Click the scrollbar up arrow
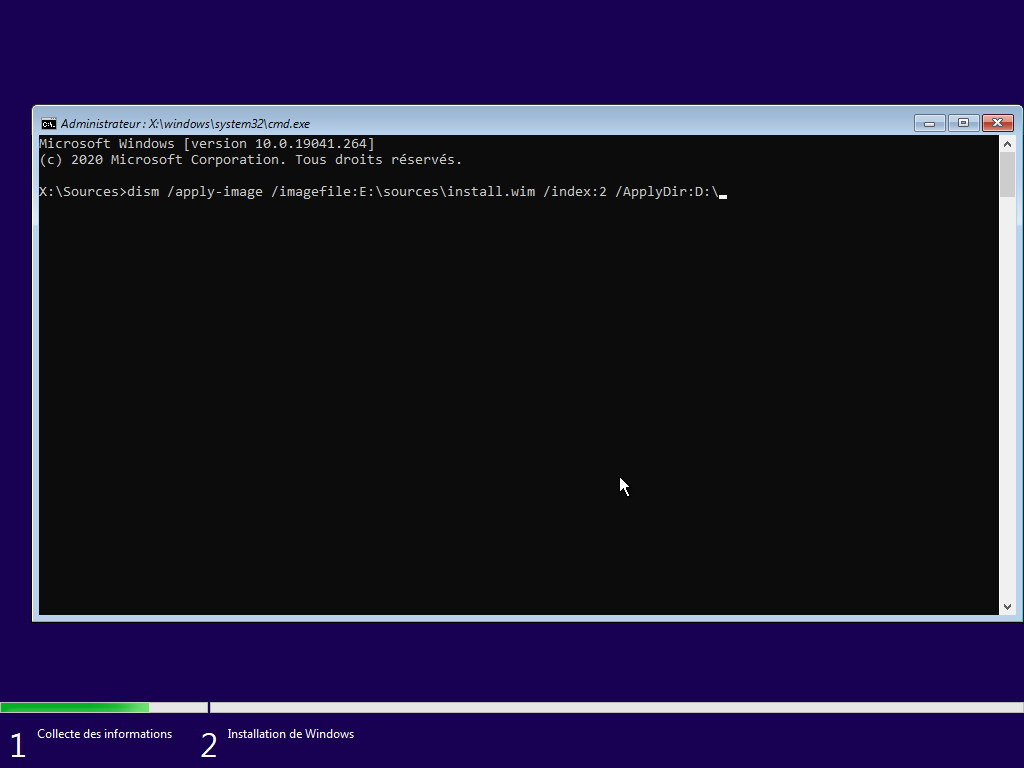1024x768 pixels. (x=1007, y=144)
